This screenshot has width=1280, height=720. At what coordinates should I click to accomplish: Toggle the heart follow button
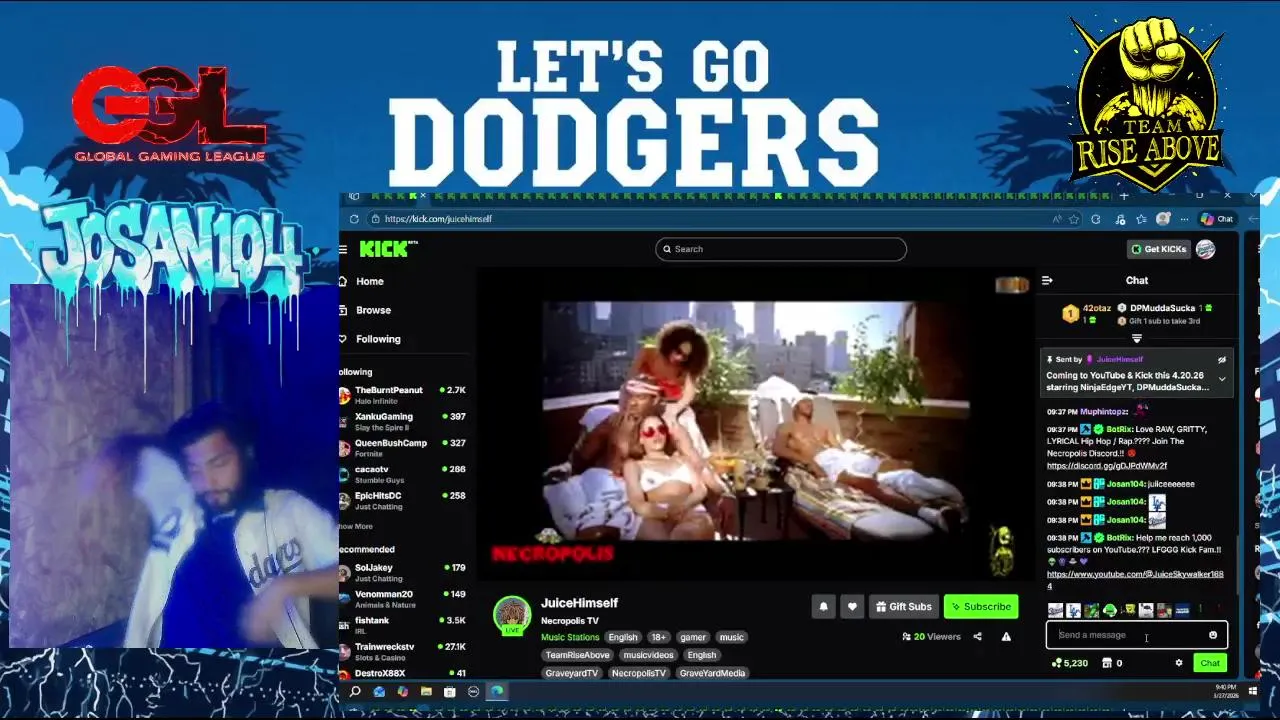852,606
